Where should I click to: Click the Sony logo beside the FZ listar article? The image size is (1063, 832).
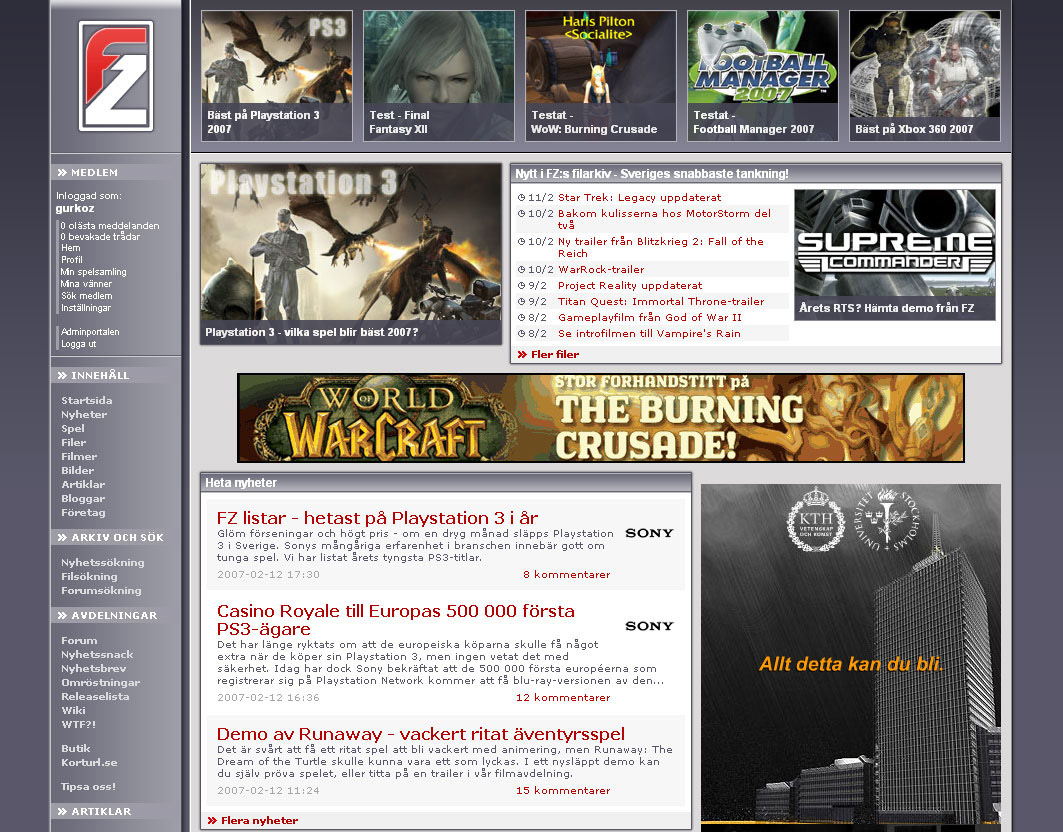click(649, 533)
